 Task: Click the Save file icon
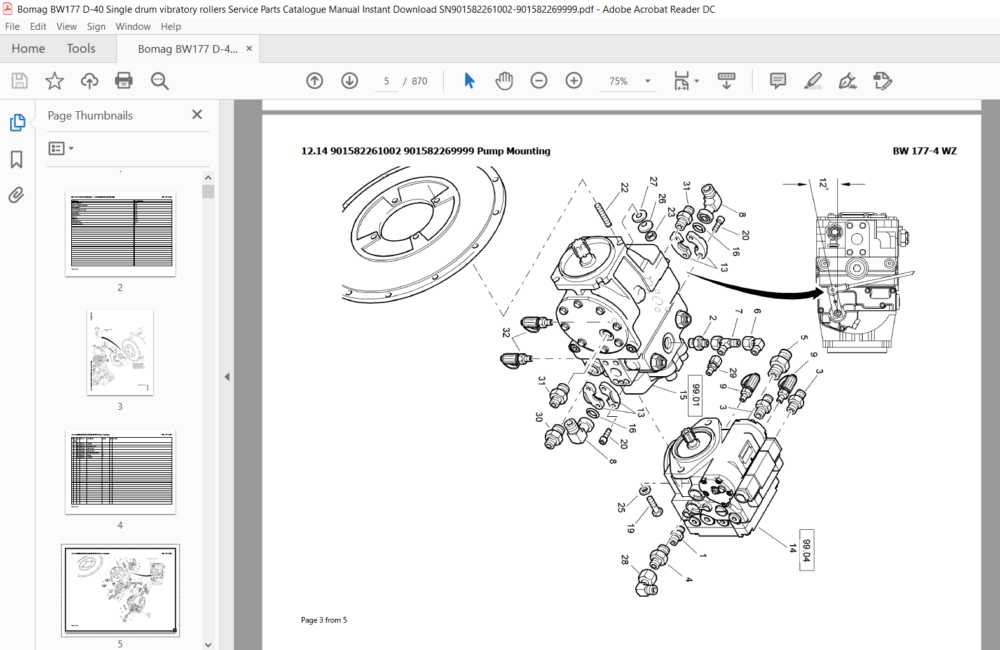pyautogui.click(x=20, y=81)
